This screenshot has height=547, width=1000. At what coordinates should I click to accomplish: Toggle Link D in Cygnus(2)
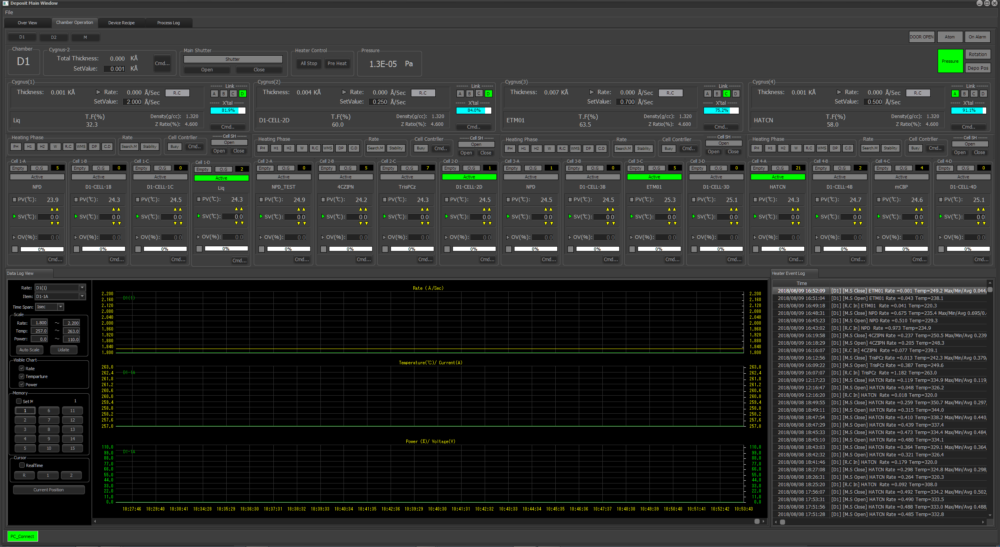click(489, 94)
